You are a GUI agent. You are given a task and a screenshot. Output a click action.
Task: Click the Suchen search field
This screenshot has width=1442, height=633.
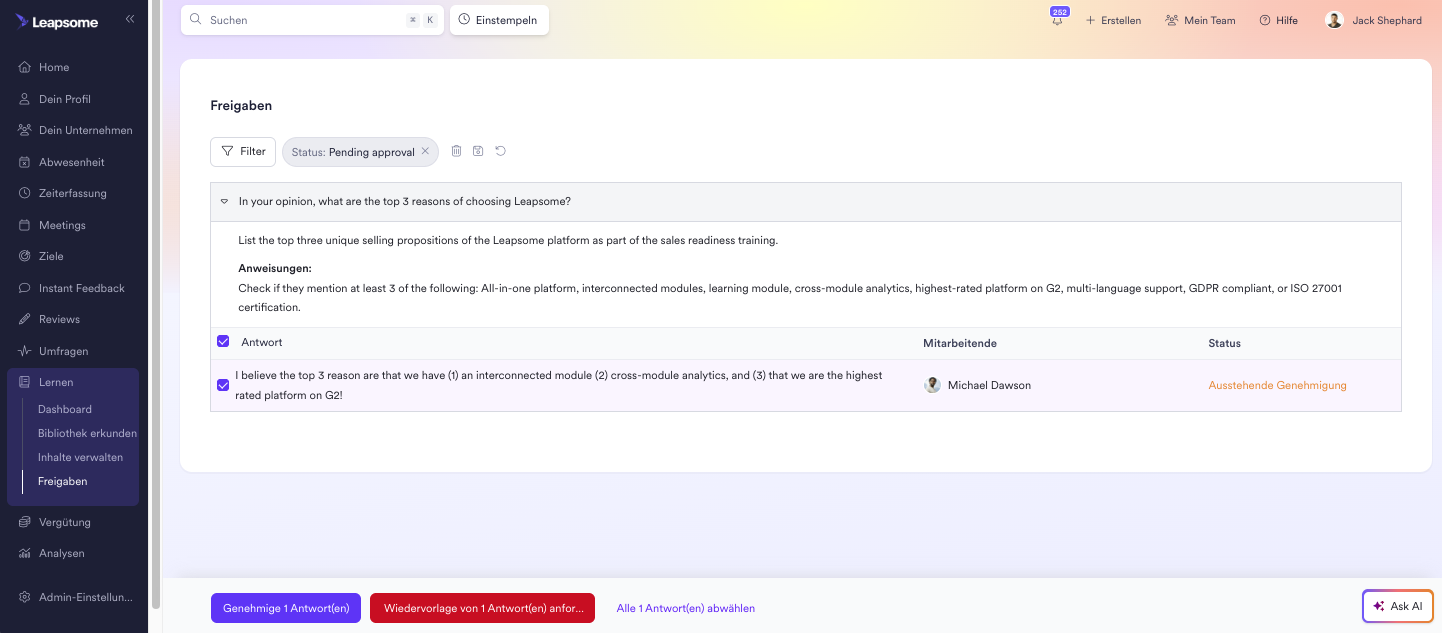(313, 20)
